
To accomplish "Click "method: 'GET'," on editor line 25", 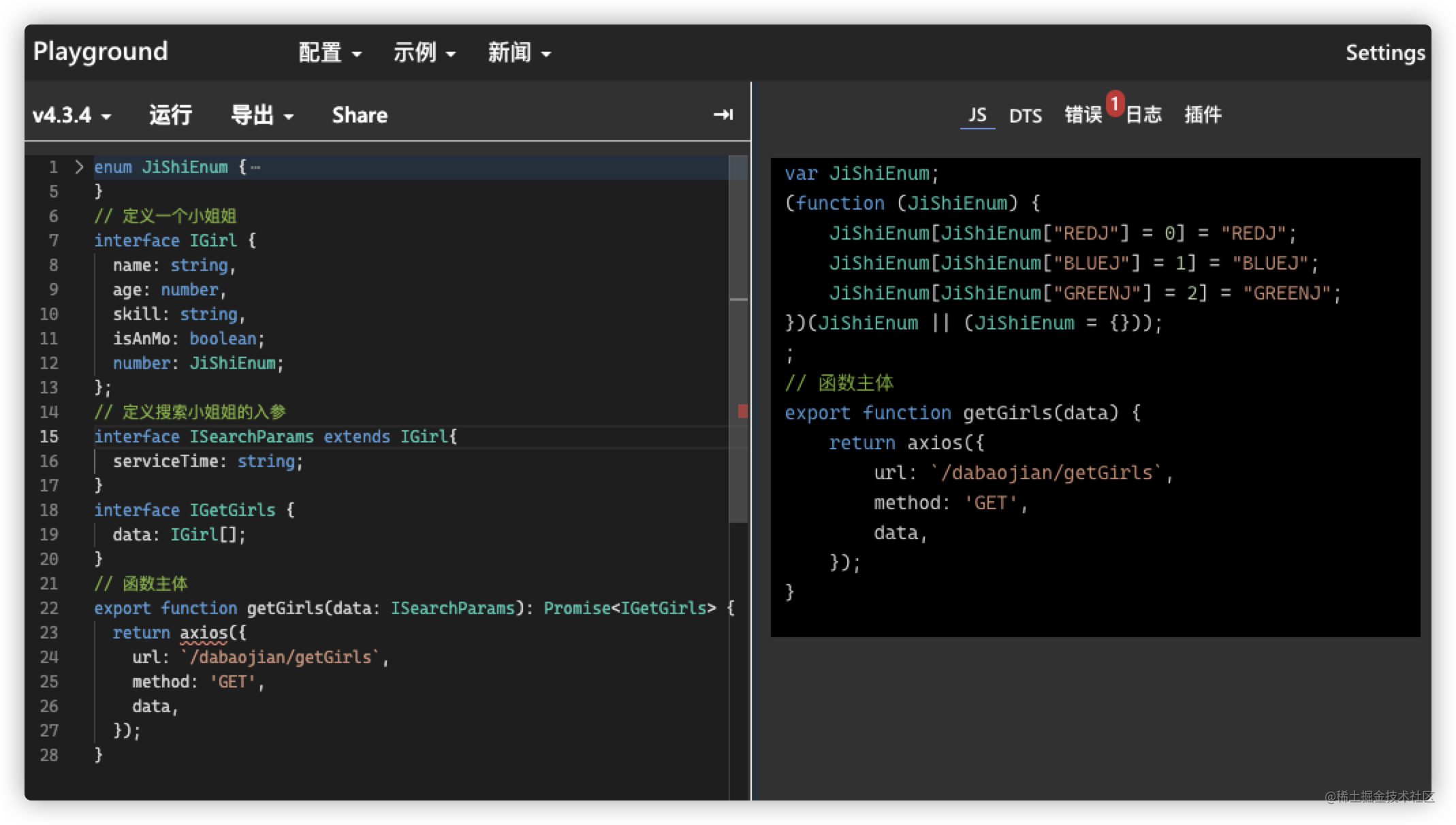I will (198, 681).
